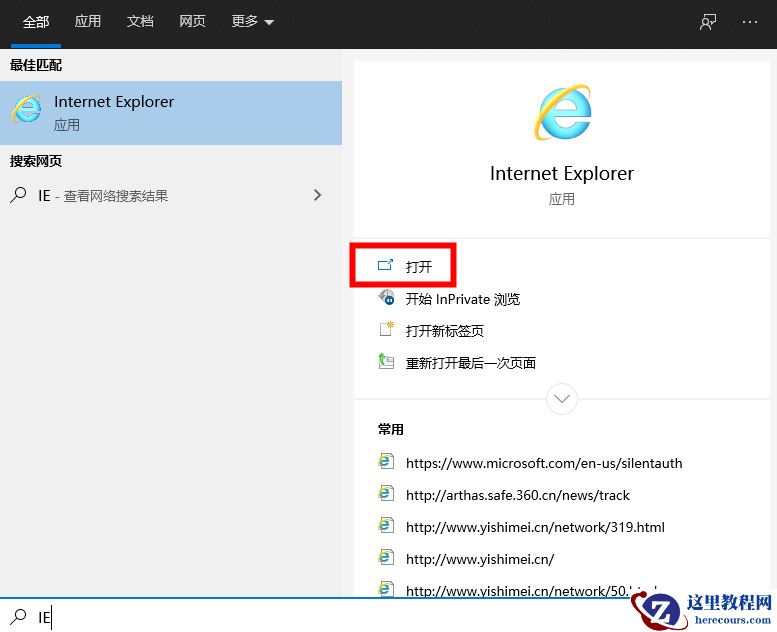The image size is (777, 632).
Task: Click page icon beside www.yishimei.cn/ link
Action: 386,557
